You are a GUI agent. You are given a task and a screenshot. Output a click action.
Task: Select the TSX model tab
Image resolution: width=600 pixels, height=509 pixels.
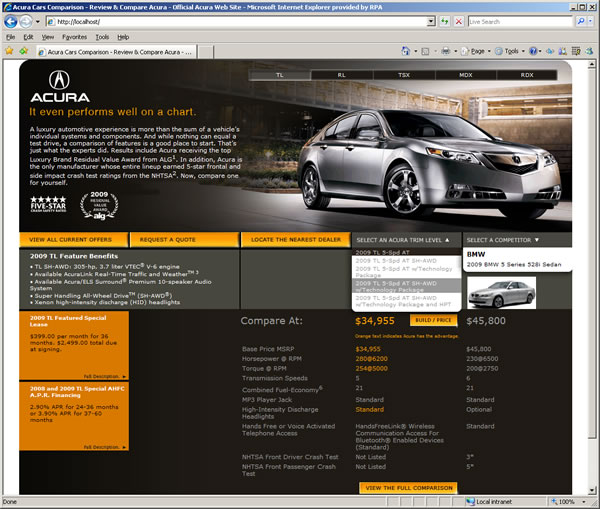403,74
